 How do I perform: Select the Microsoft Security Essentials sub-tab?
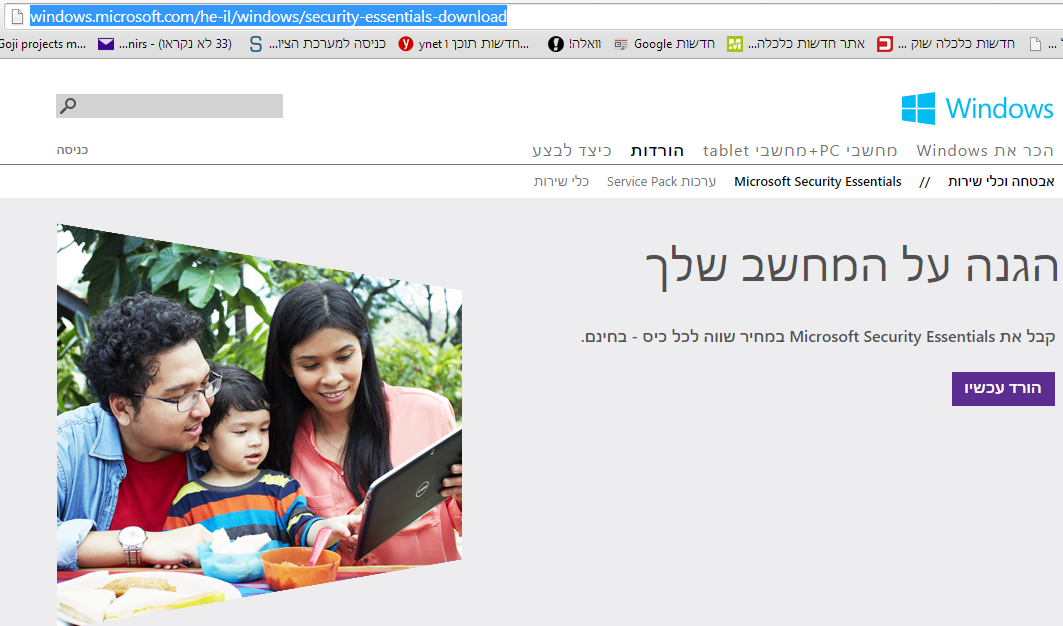click(818, 182)
